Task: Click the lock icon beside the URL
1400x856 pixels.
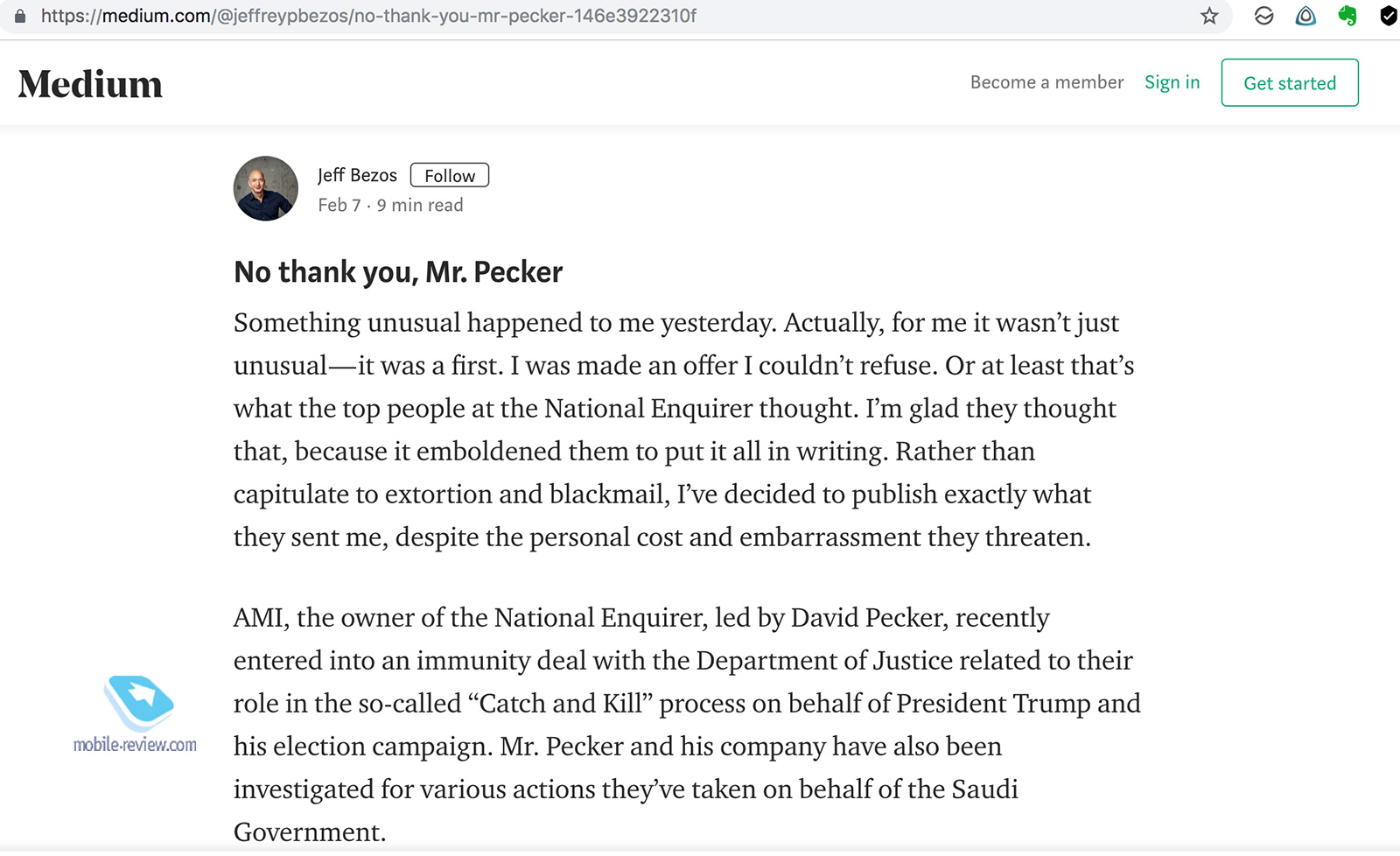Action: pos(20,16)
